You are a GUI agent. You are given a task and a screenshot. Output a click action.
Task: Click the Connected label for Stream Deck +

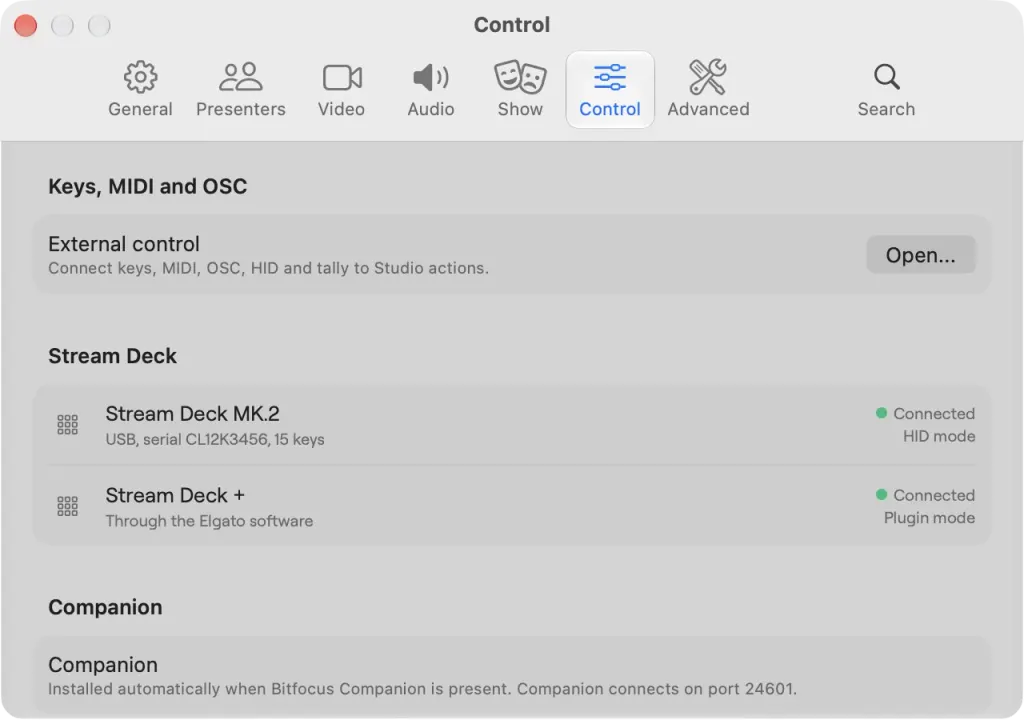coord(934,495)
